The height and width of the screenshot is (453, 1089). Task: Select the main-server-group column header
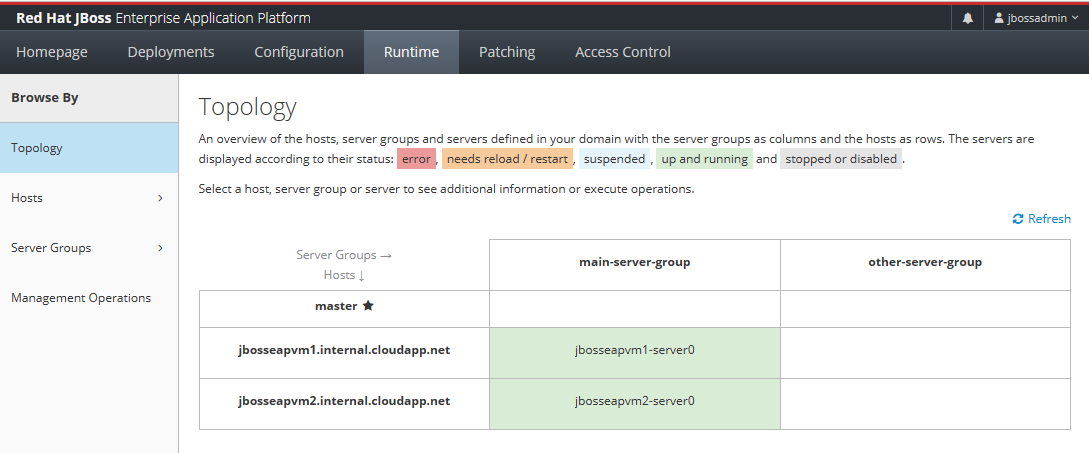pos(635,263)
